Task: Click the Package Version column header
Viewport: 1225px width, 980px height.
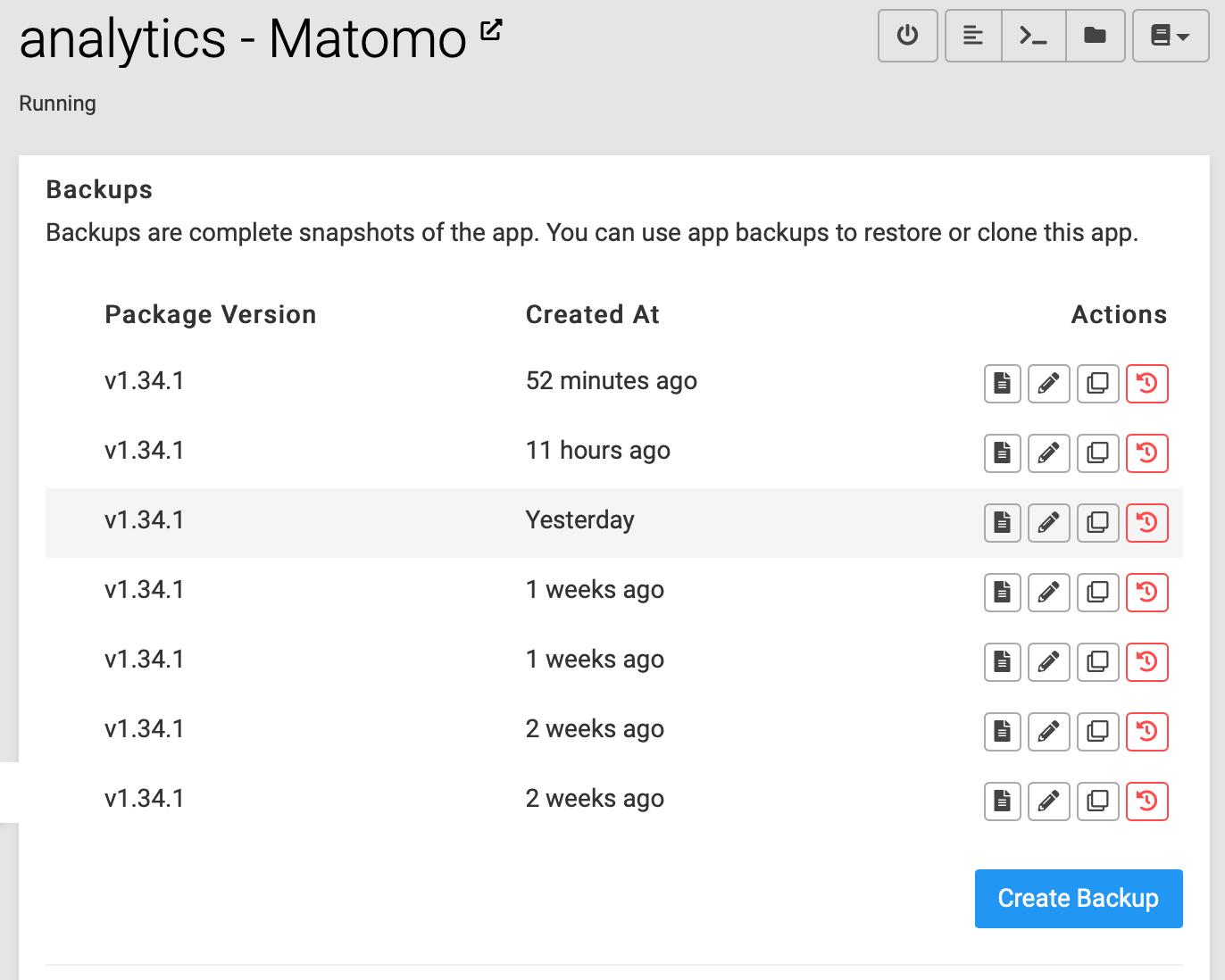Action: coord(211,315)
